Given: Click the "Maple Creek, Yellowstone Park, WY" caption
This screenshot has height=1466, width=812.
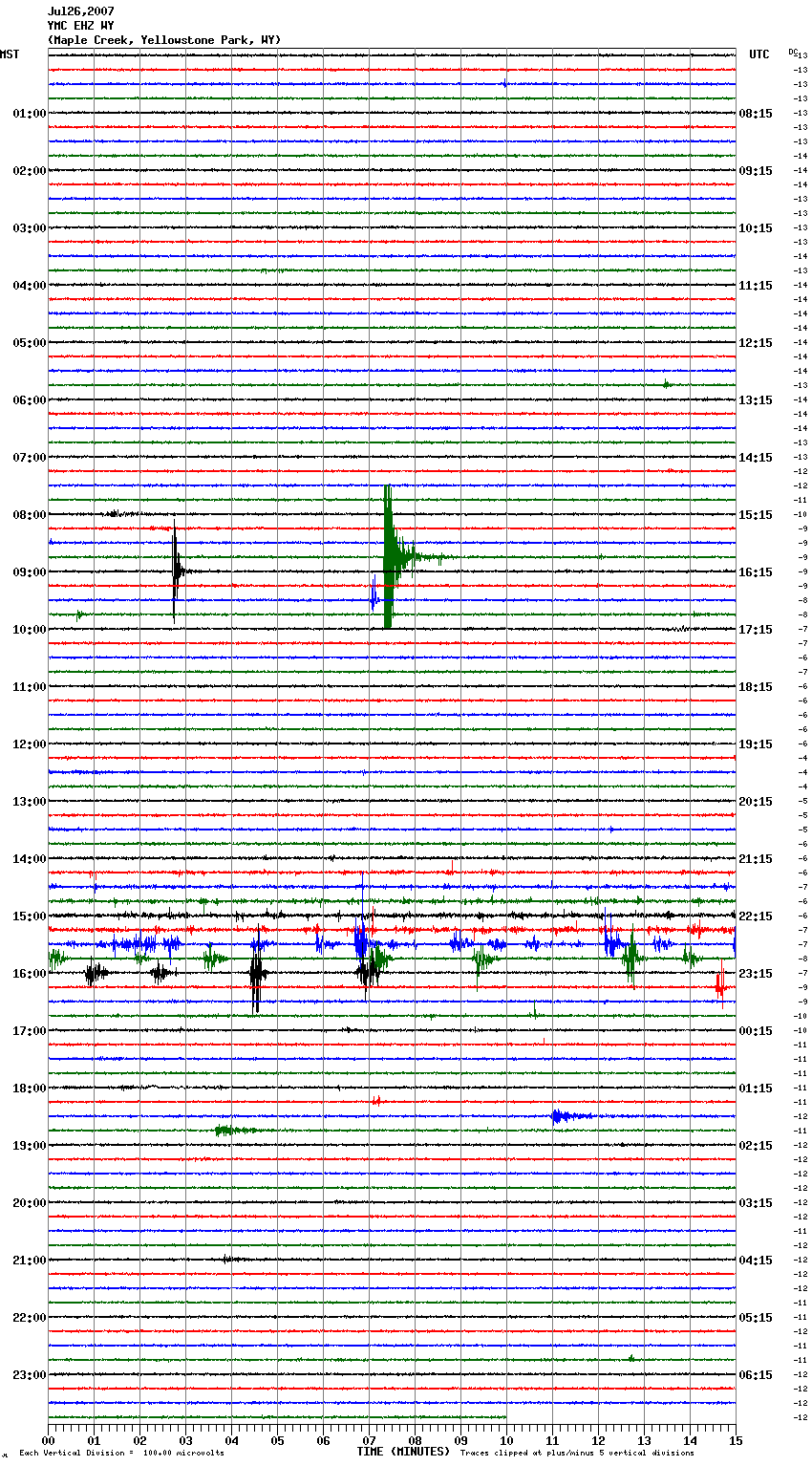Looking at the screenshot, I should click(164, 40).
